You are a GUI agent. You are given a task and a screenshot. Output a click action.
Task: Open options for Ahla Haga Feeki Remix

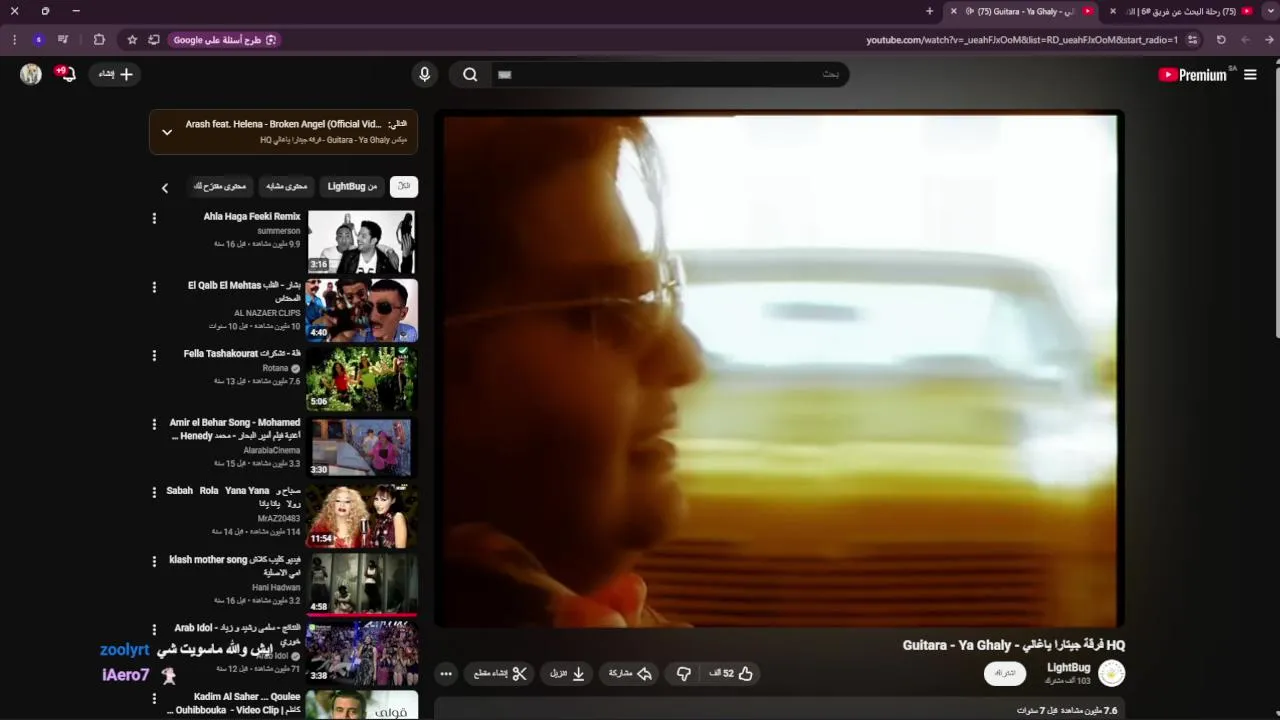click(x=154, y=218)
